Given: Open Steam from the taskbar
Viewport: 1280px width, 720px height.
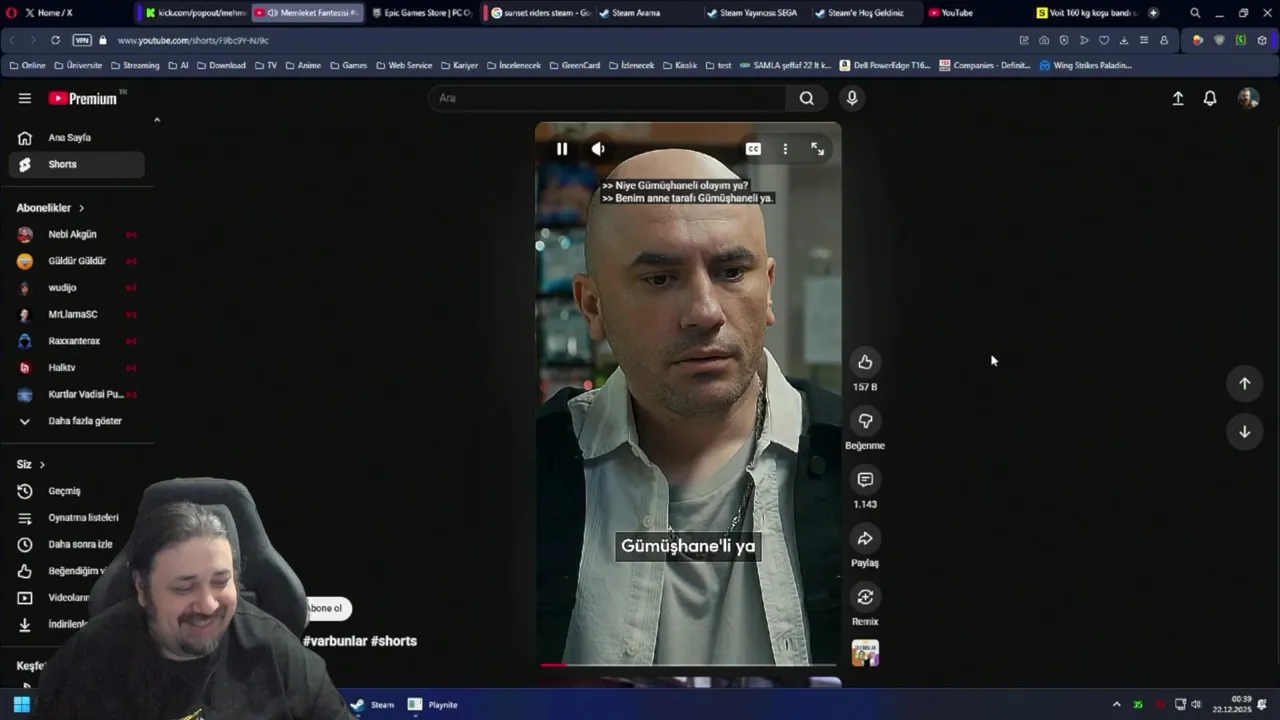Looking at the screenshot, I should tap(373, 705).
